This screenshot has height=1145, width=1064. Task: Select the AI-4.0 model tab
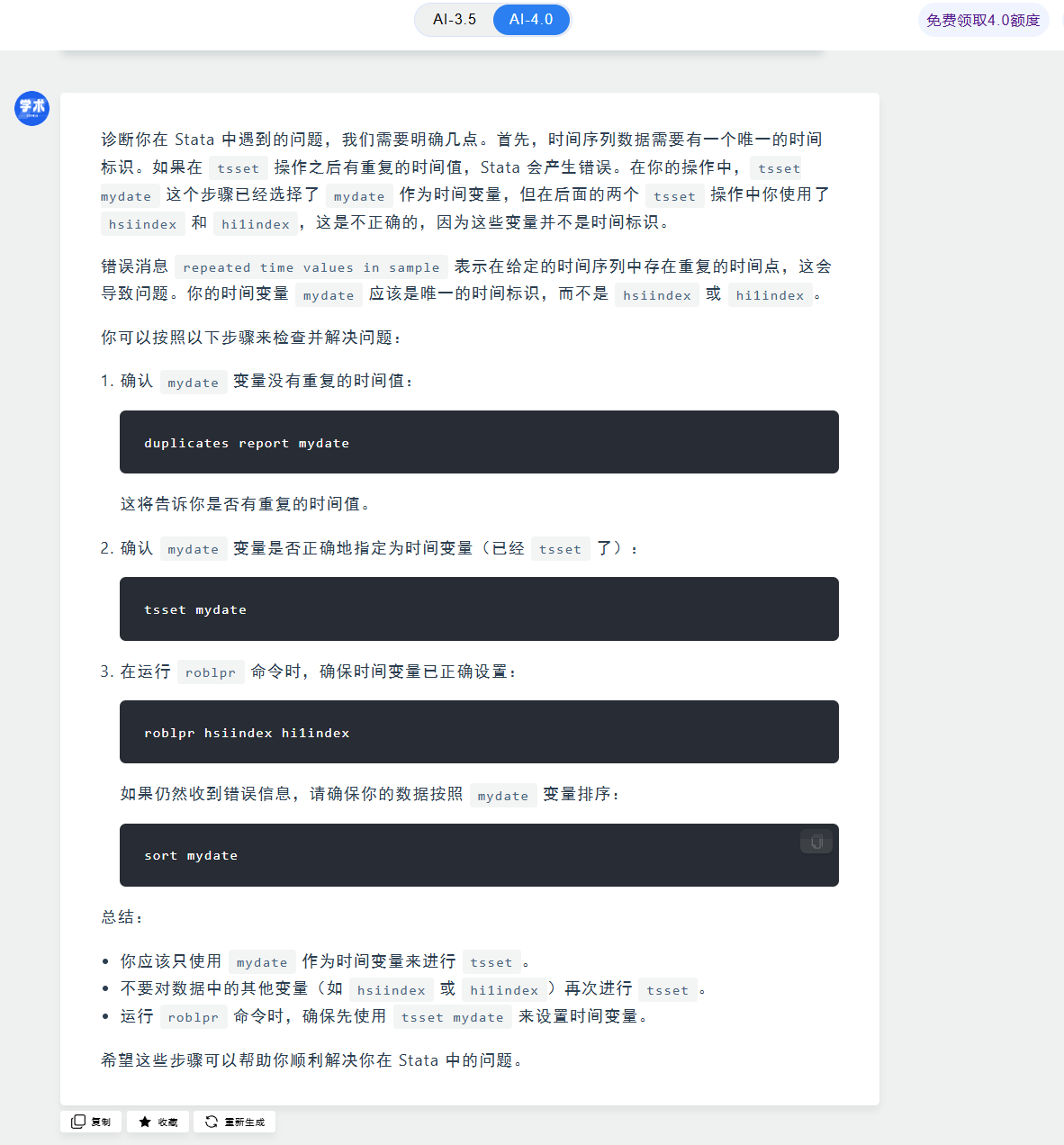[x=531, y=20]
